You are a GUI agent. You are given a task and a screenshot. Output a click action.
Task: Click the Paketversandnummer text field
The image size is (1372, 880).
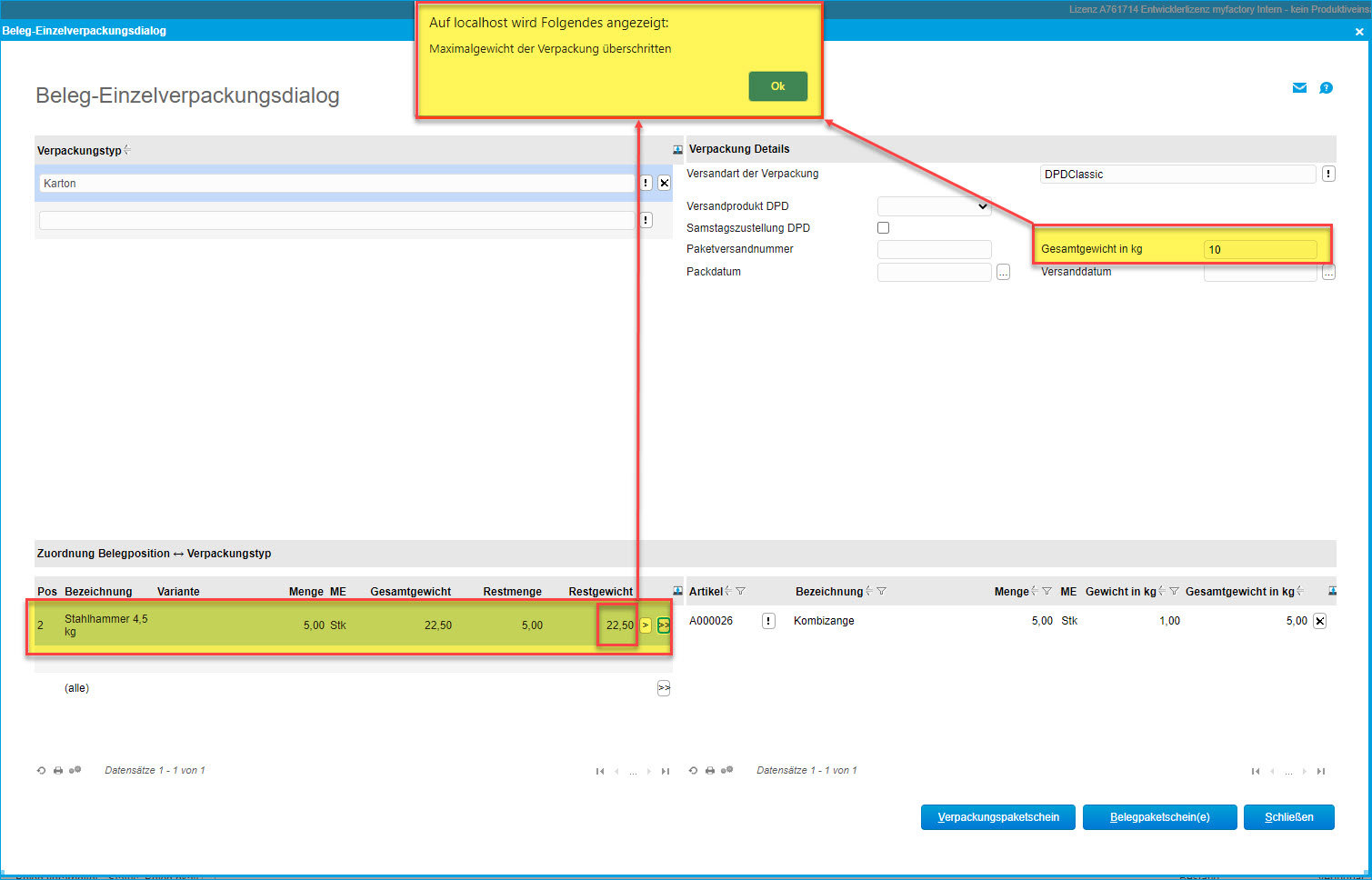coord(934,249)
